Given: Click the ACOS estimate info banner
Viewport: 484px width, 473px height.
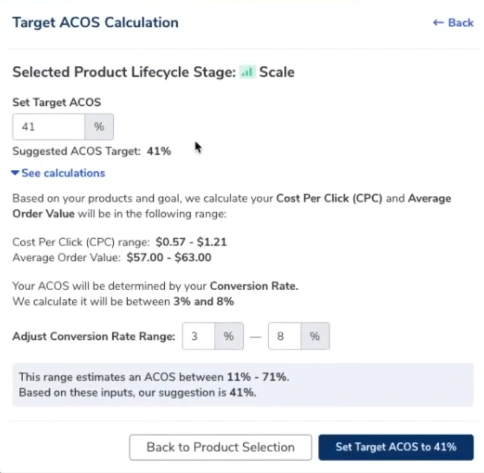Looking at the screenshot, I should (243, 385).
